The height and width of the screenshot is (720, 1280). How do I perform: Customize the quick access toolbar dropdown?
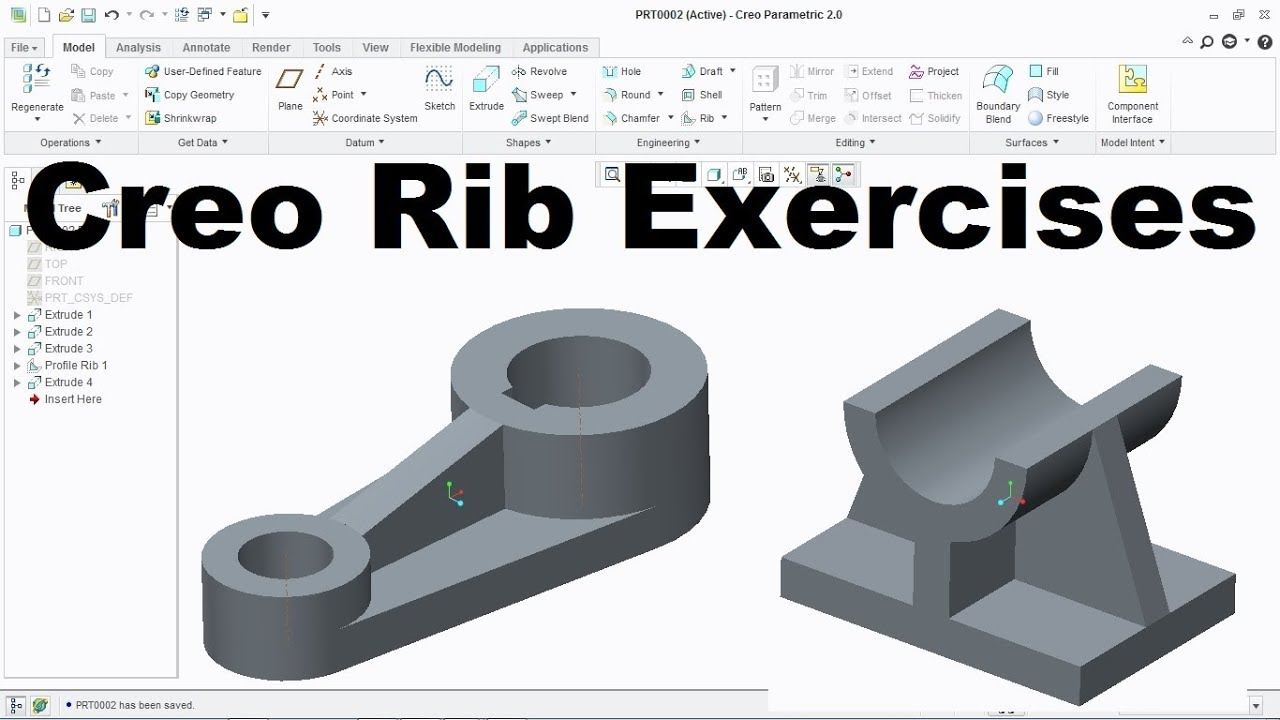(265, 15)
